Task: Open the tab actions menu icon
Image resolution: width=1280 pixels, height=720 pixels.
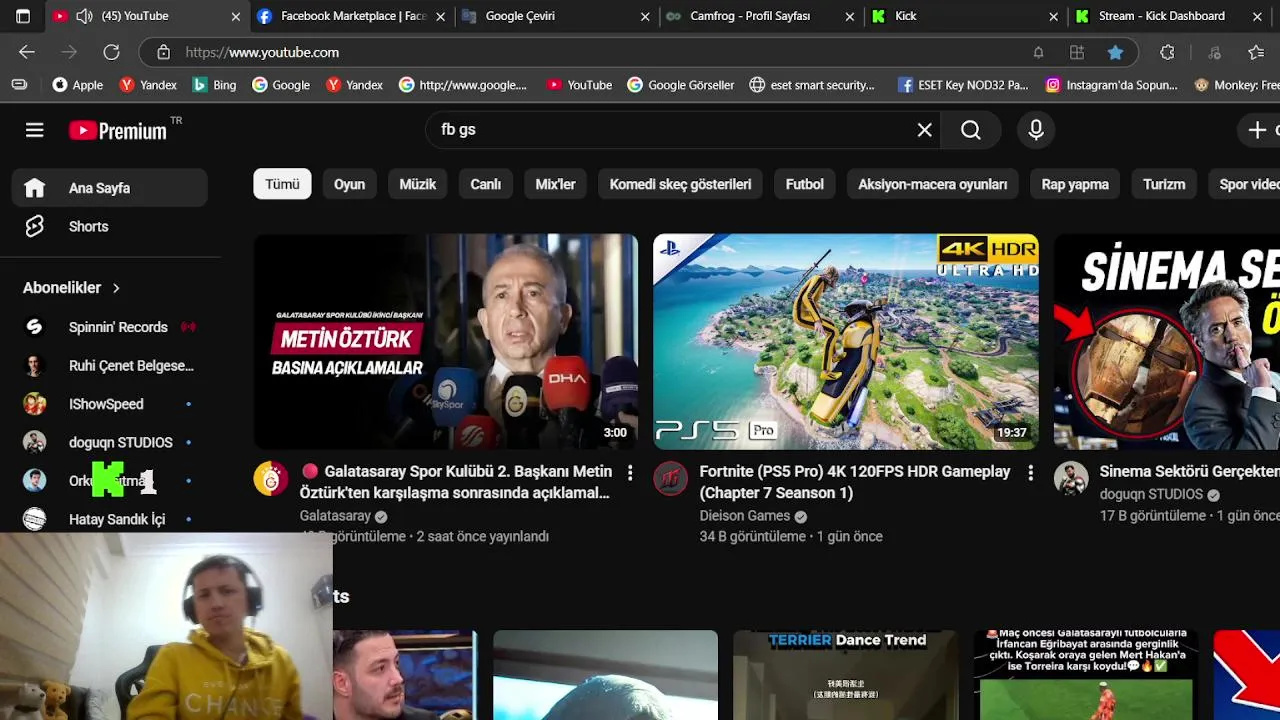Action: [23, 16]
